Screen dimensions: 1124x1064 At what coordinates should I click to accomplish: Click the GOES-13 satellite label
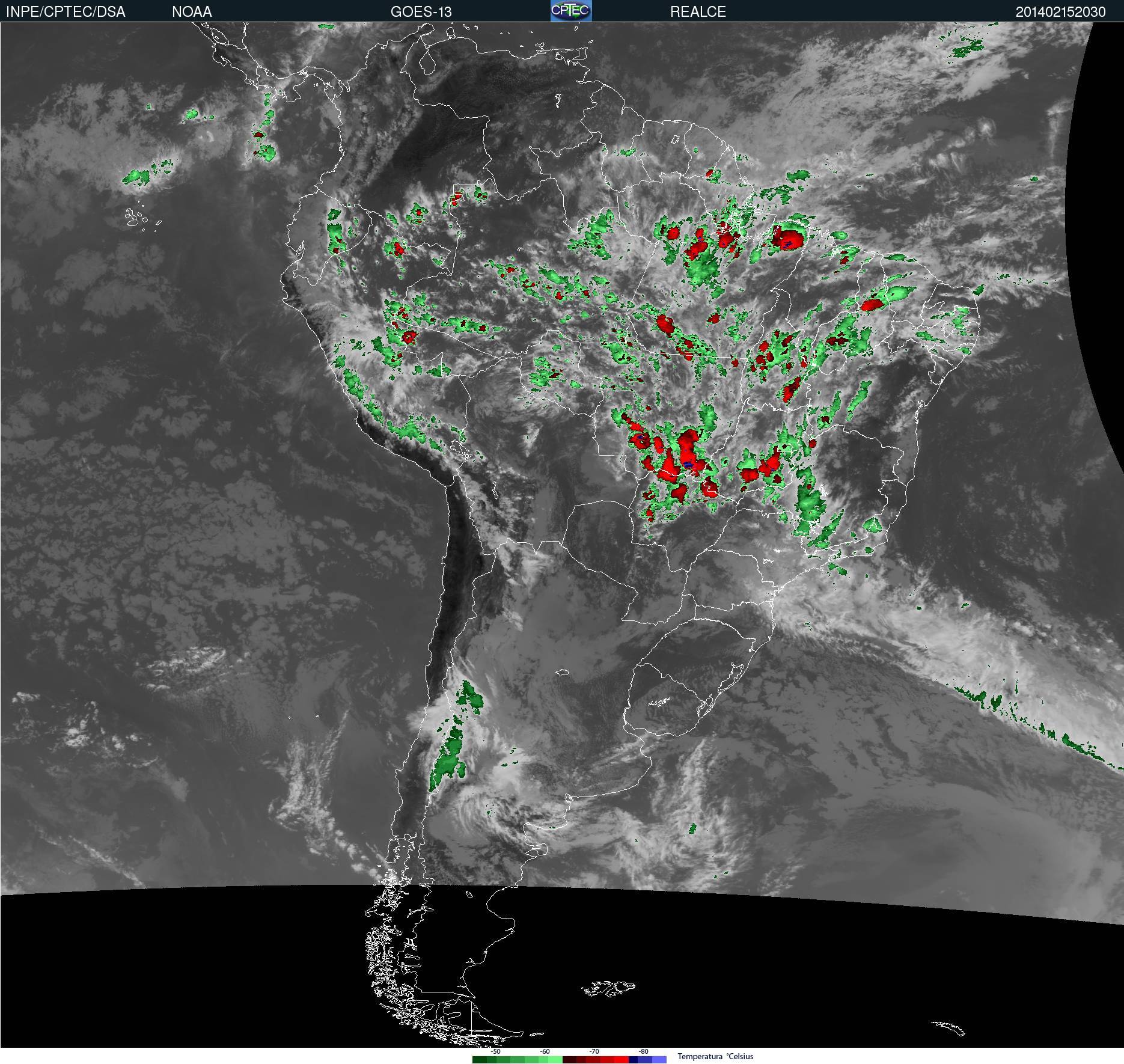tap(421, 12)
